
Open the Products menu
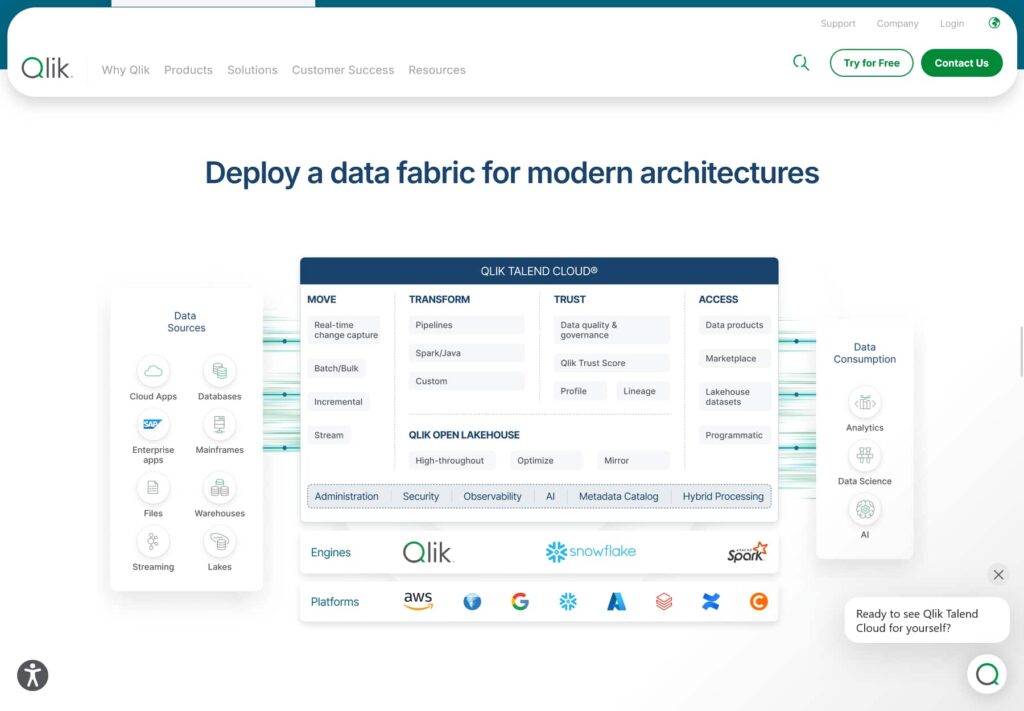click(188, 70)
